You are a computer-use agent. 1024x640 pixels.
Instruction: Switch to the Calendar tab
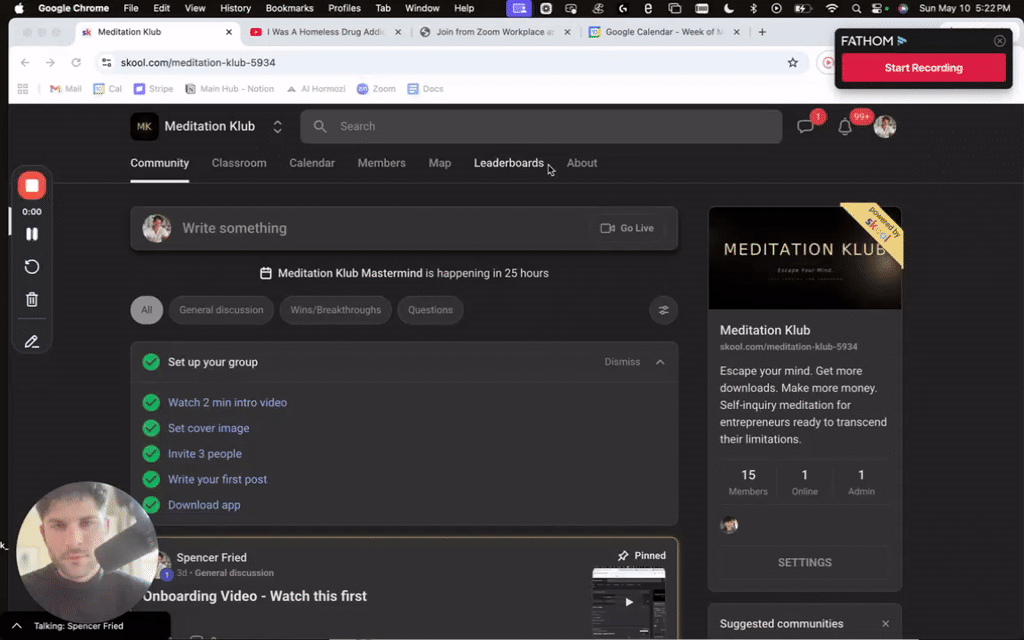pos(312,163)
